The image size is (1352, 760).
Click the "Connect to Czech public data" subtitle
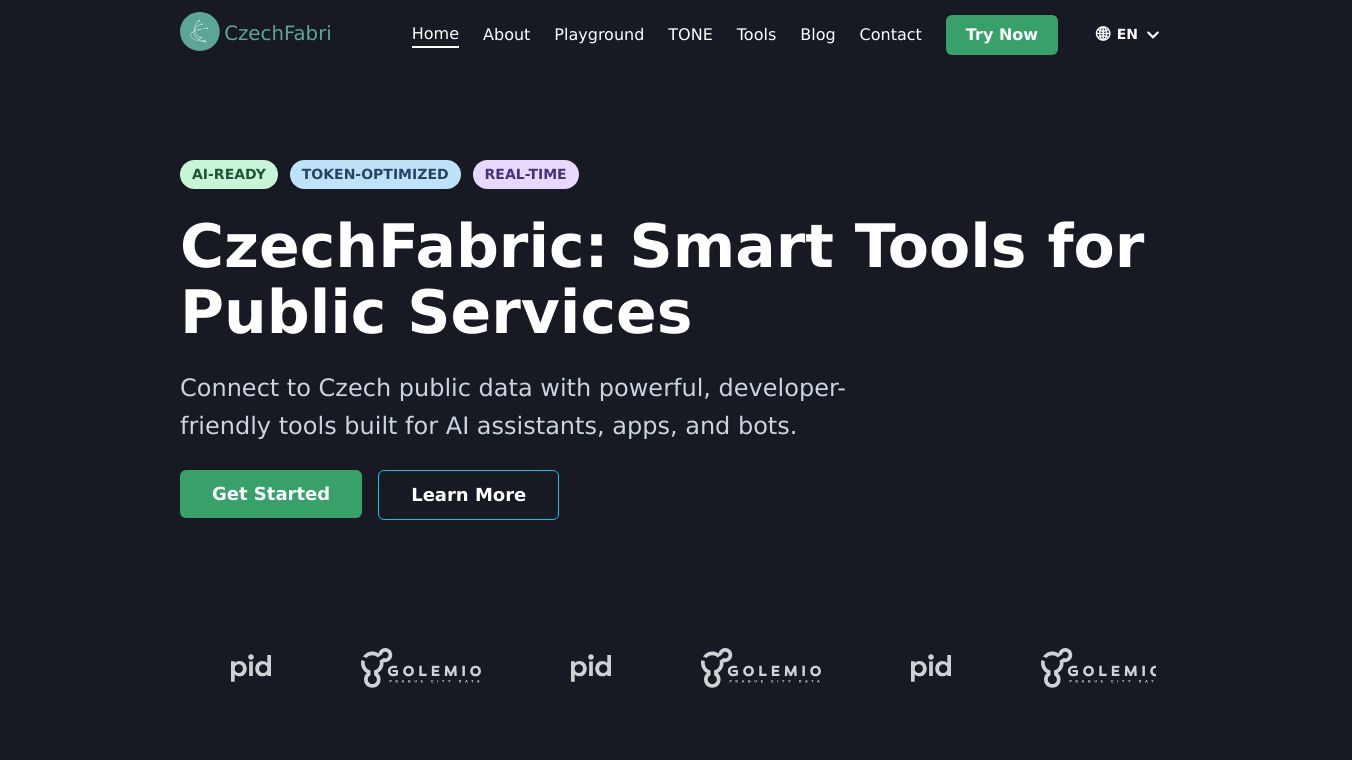point(513,407)
